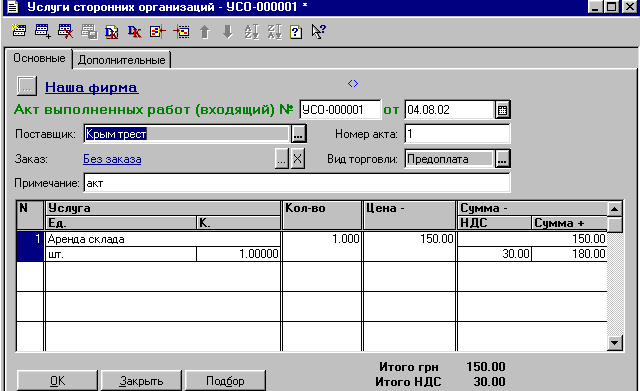The height and width of the screenshot is (391, 640).
Task: Open the help document icon
Action: click(x=296, y=32)
